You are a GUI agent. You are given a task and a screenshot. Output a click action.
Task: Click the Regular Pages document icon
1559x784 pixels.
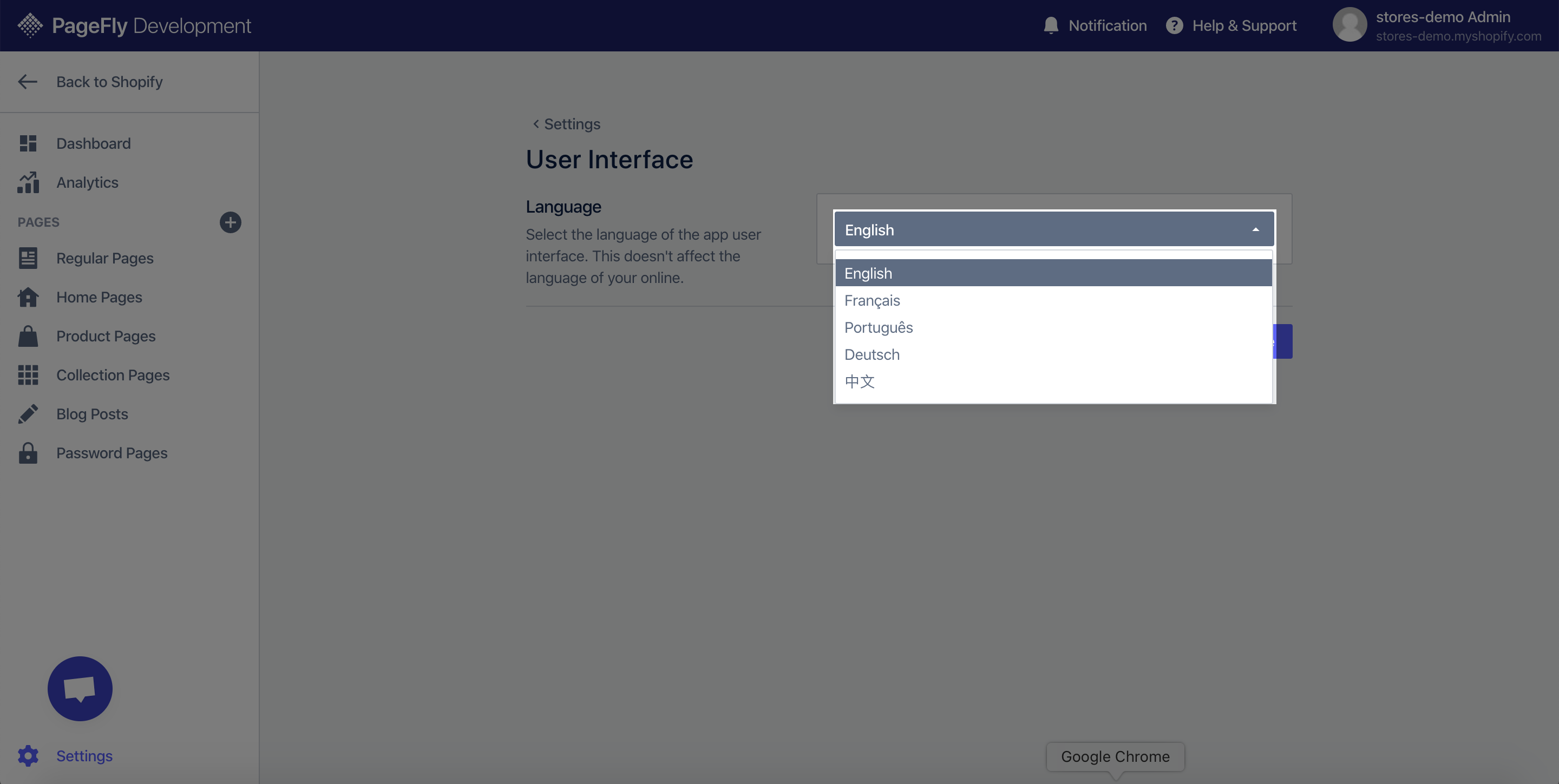click(x=28, y=258)
